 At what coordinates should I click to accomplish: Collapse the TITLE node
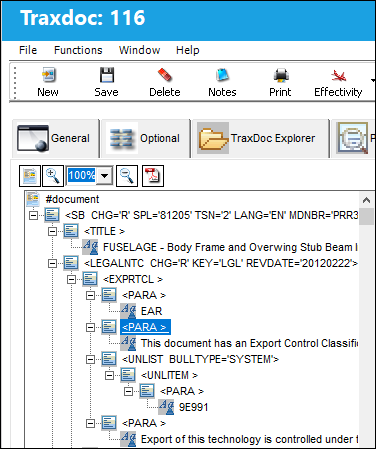tap(52, 232)
